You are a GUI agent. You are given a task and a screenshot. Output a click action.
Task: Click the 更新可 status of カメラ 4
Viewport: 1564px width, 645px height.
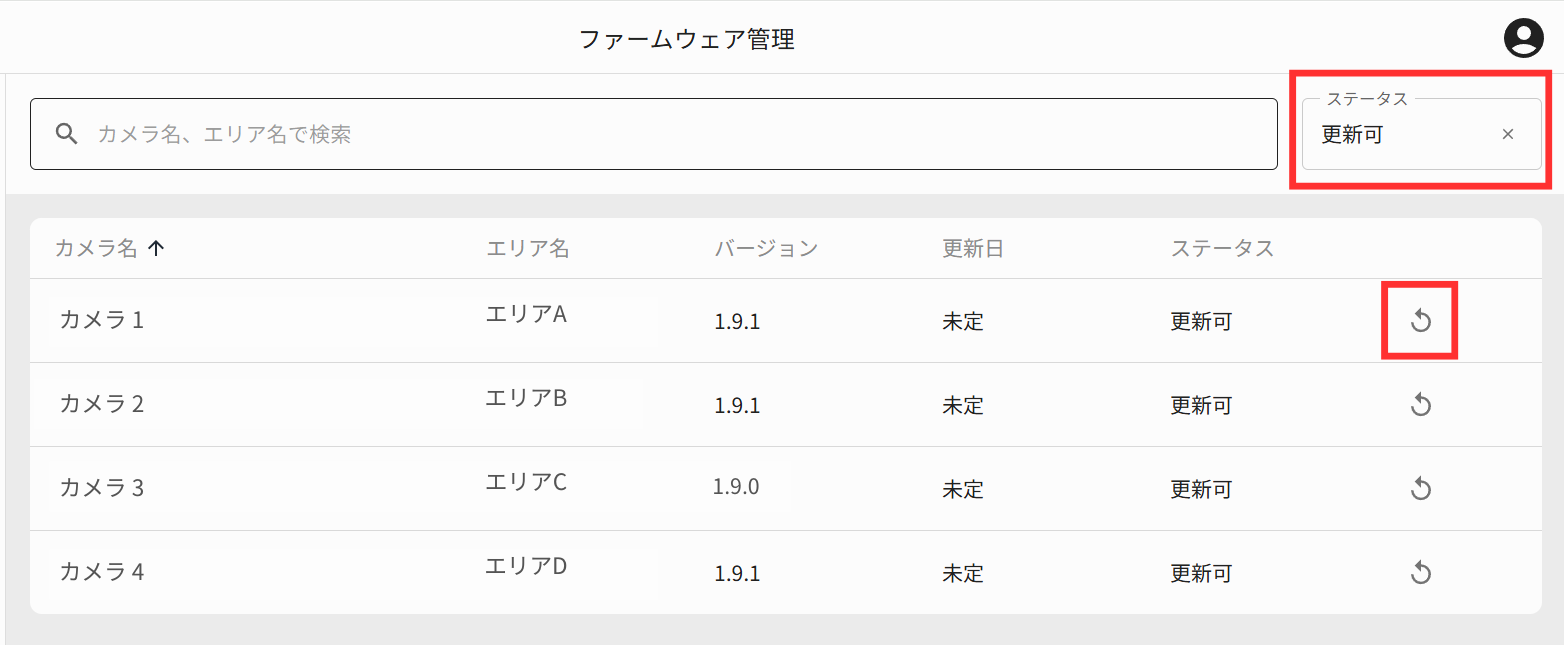[1201, 573]
